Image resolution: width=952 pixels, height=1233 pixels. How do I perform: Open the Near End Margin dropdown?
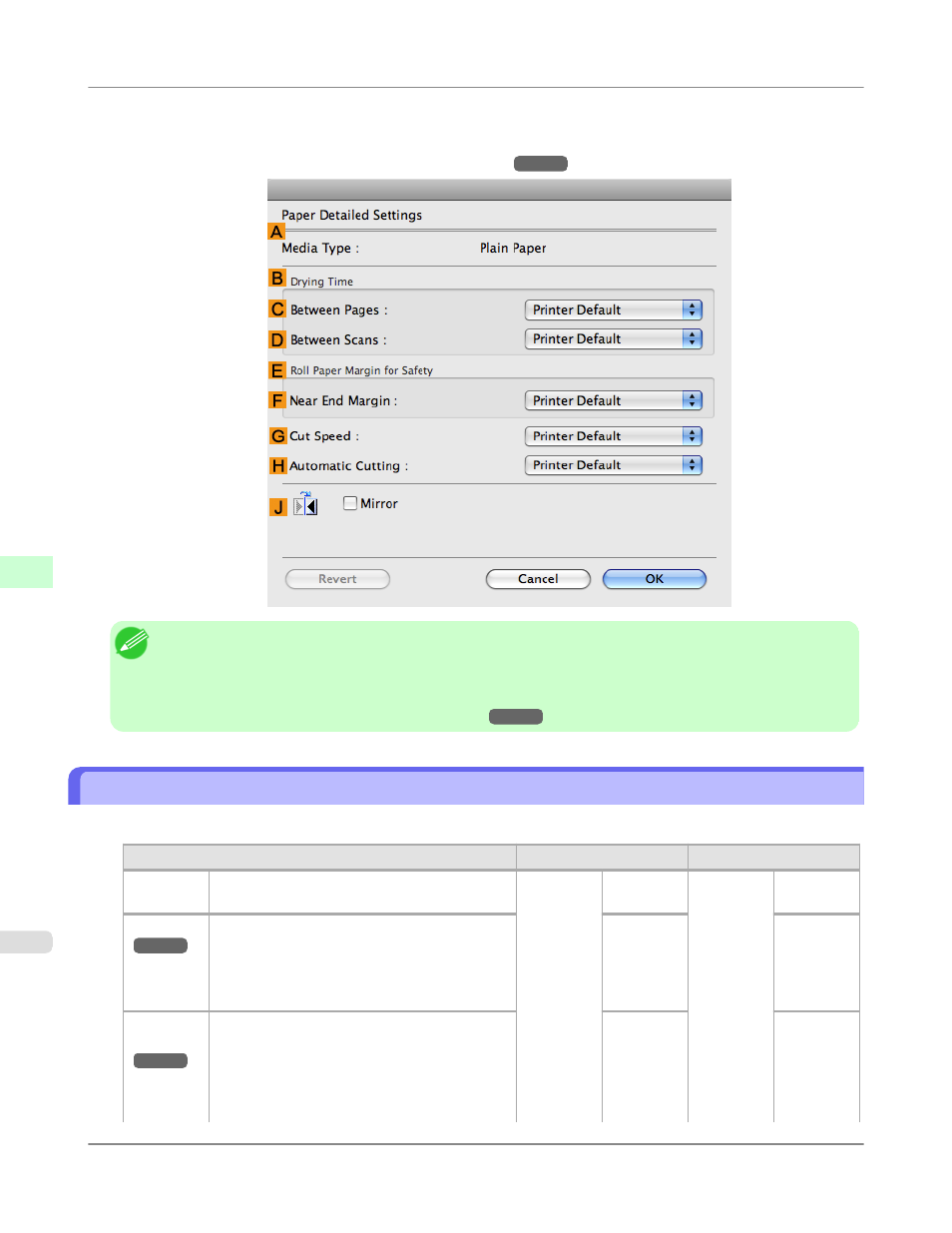(614, 400)
